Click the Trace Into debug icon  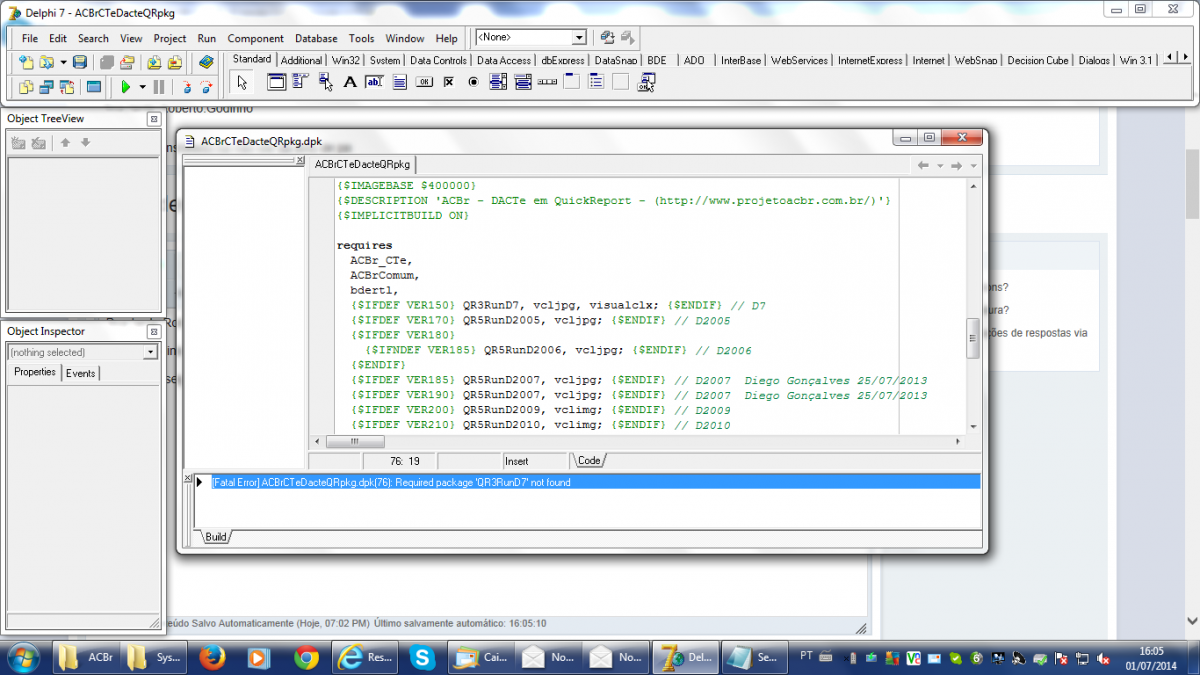[186, 87]
